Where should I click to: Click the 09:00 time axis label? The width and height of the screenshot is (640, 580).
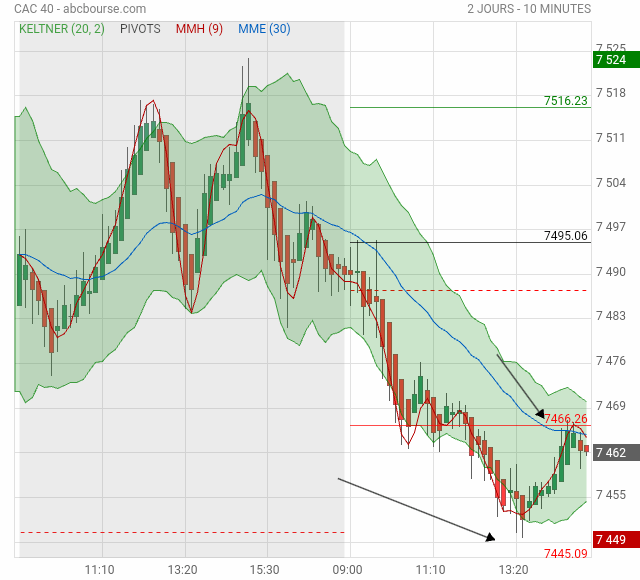347,569
